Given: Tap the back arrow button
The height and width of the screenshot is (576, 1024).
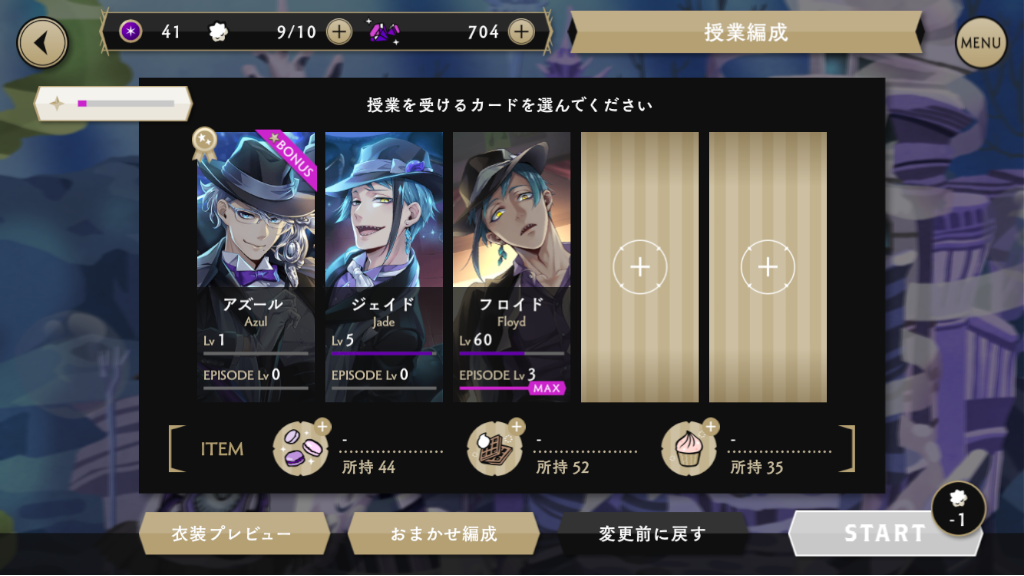Looking at the screenshot, I should coord(42,43).
